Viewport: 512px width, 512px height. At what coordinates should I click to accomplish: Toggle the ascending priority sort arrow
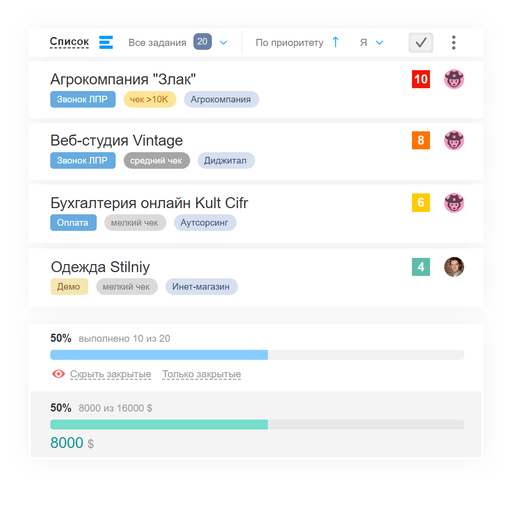coord(336,42)
